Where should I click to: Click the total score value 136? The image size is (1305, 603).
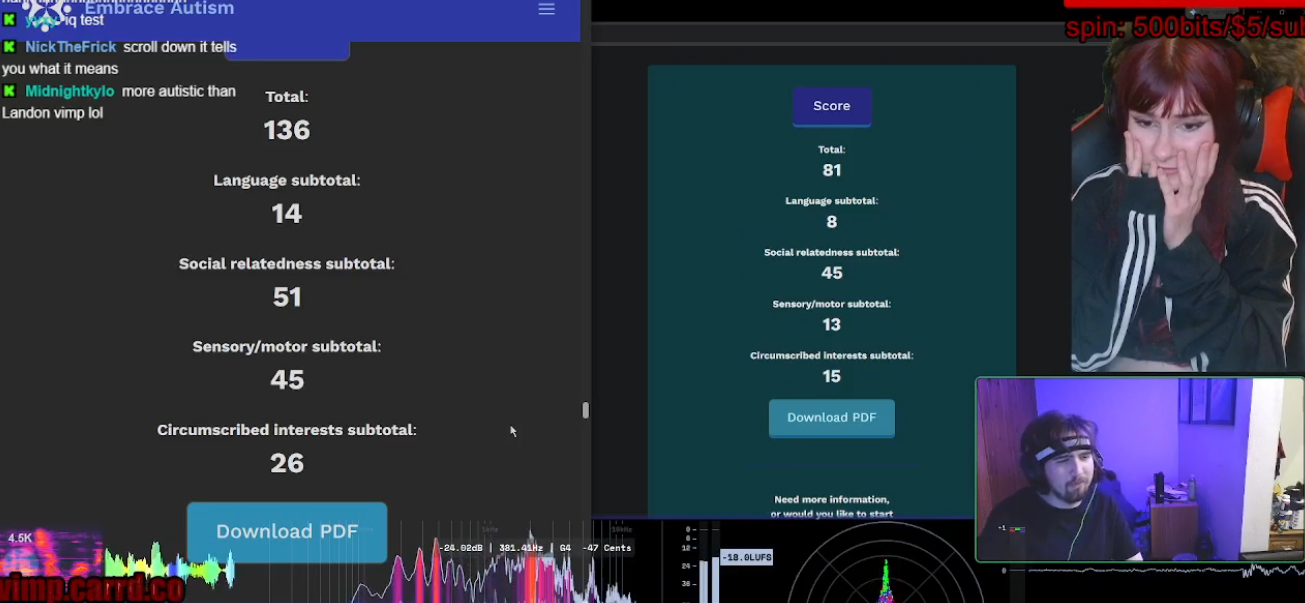287,130
